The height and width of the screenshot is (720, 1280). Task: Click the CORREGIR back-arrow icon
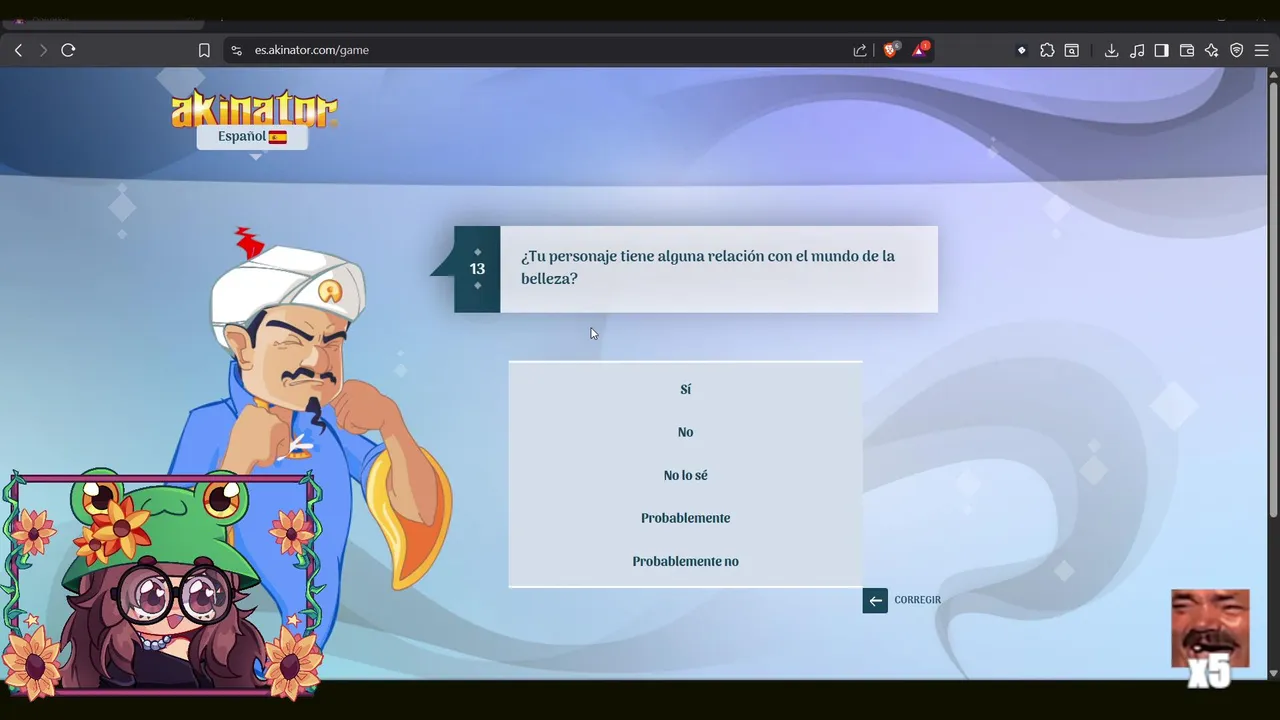click(x=875, y=600)
